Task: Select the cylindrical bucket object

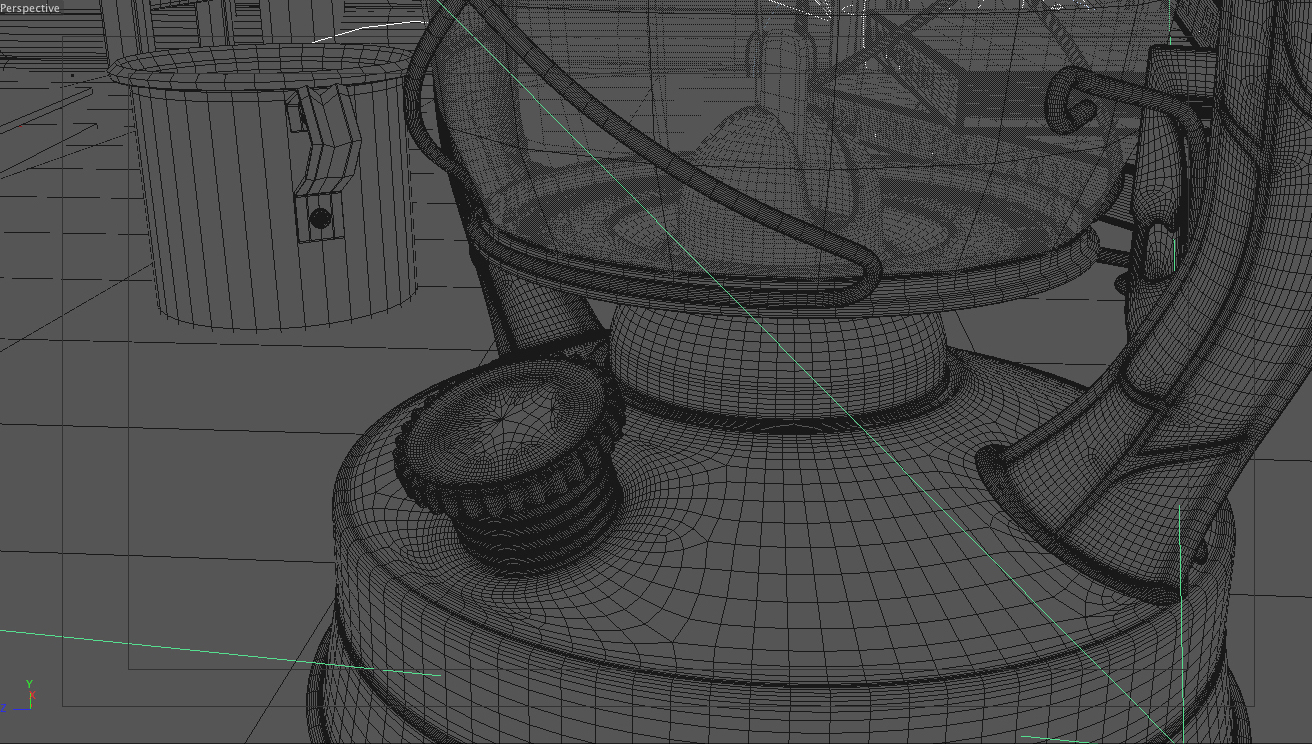Action: pyautogui.click(x=265, y=190)
